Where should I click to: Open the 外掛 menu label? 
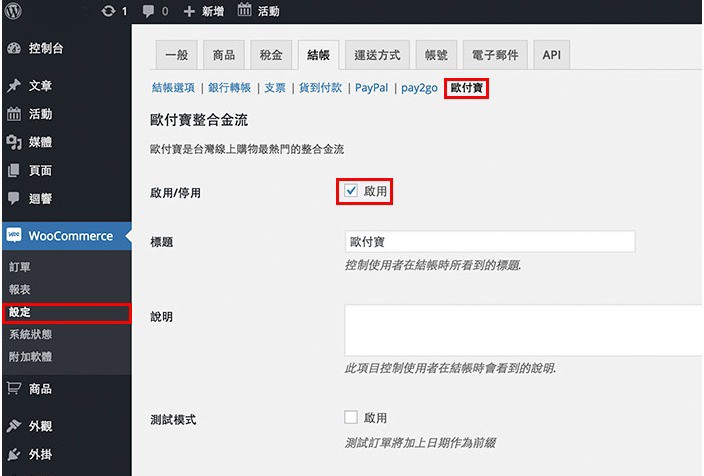[x=40, y=454]
